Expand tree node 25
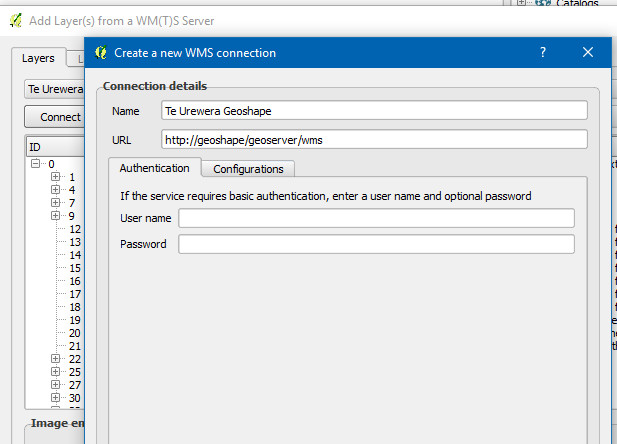 [55, 372]
